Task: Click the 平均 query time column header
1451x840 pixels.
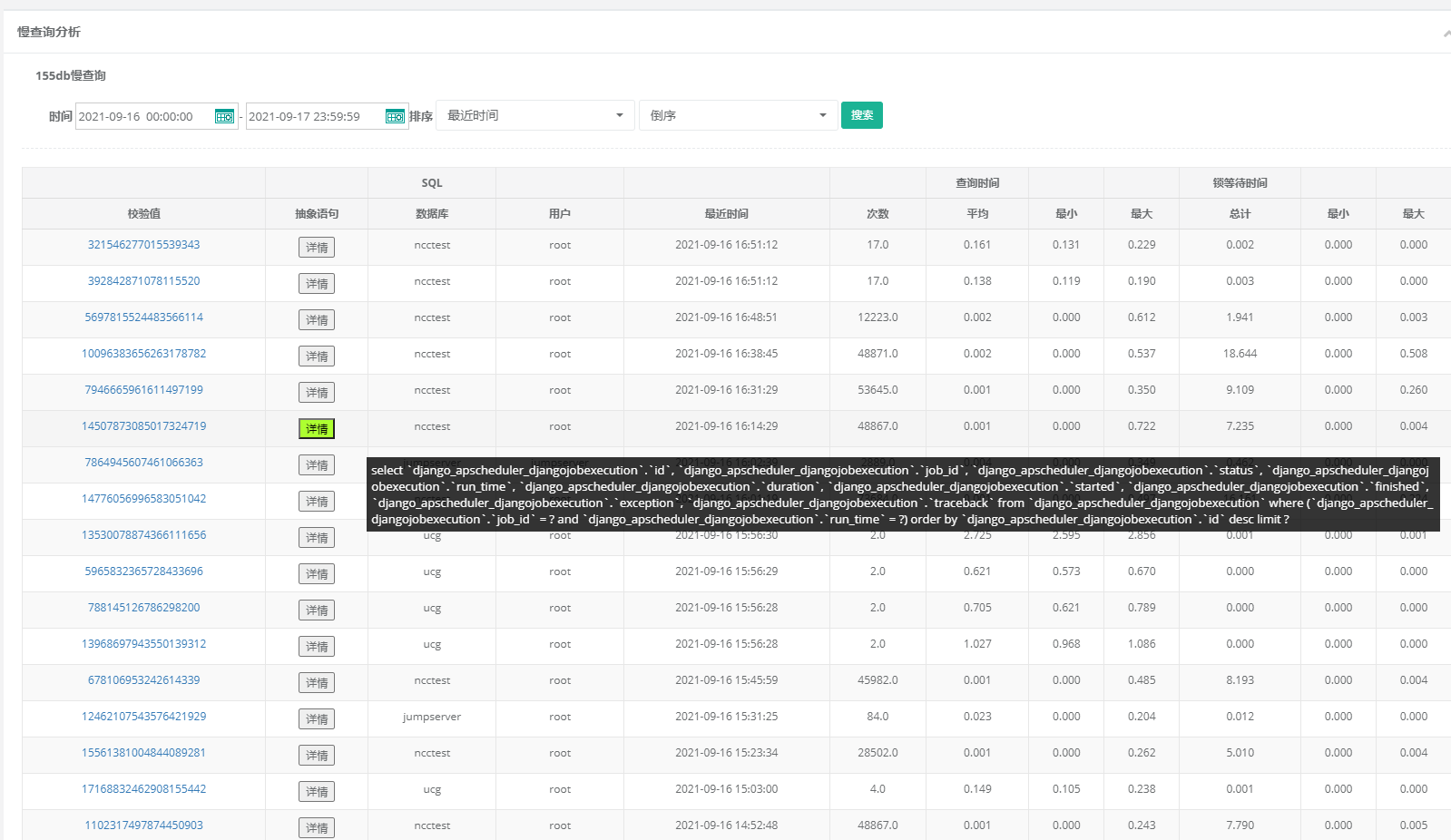Action: coord(977,214)
